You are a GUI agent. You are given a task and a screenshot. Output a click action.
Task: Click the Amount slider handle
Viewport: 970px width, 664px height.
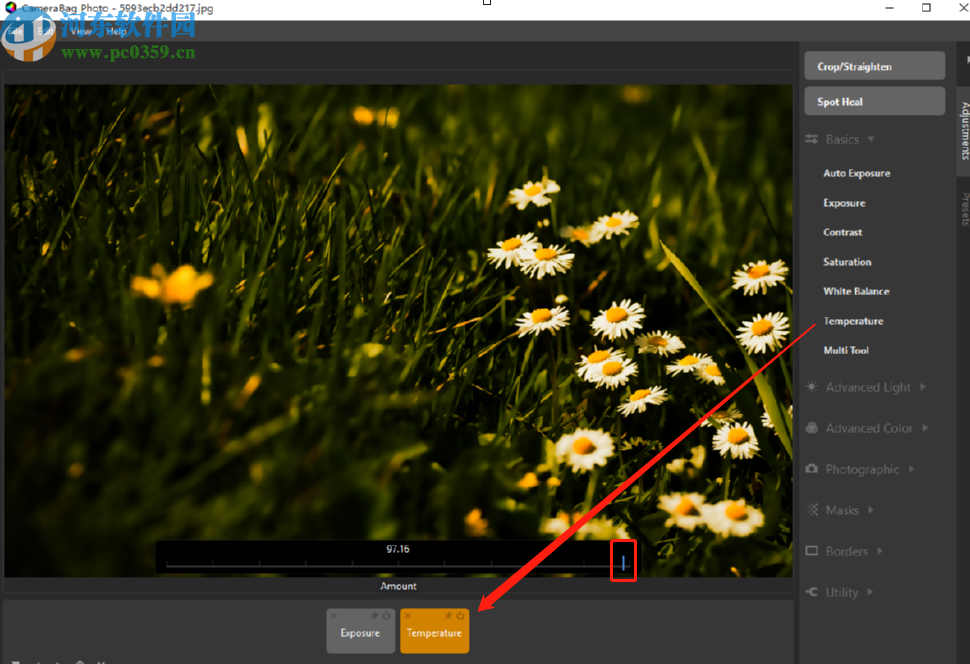click(623, 563)
